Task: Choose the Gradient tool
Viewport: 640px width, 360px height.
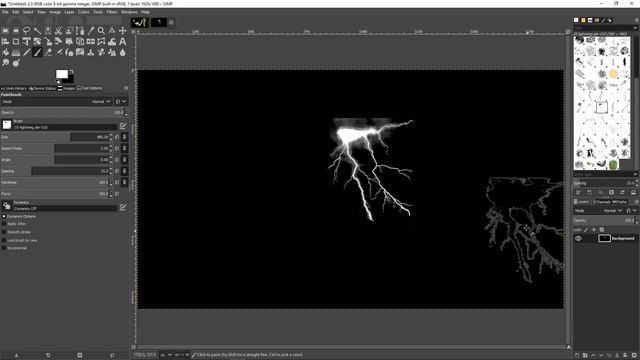Action: tap(16, 53)
